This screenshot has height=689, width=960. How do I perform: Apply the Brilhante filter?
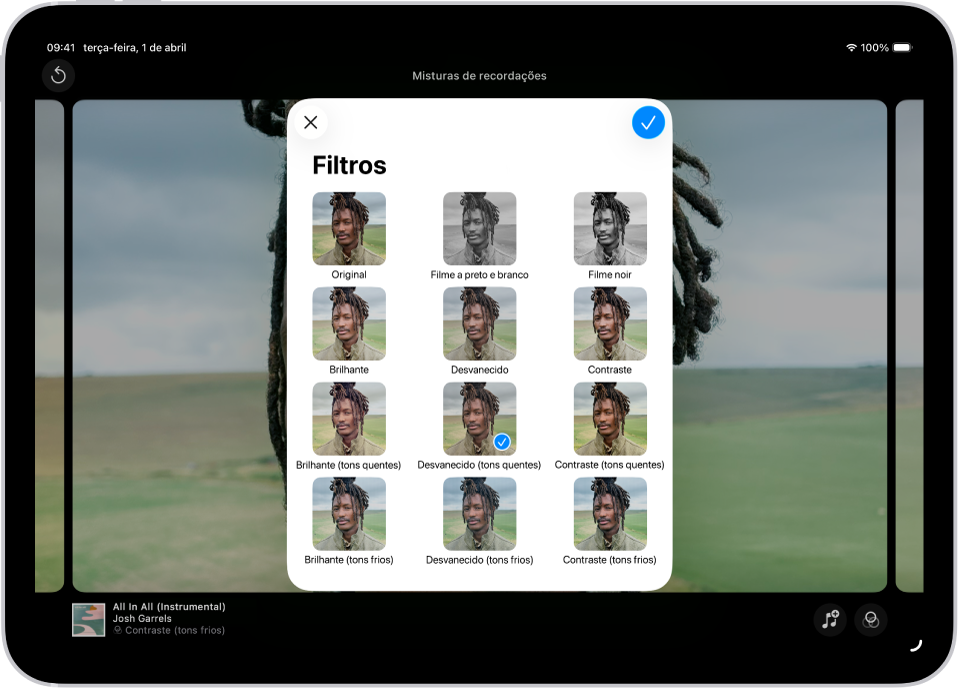tap(349, 323)
